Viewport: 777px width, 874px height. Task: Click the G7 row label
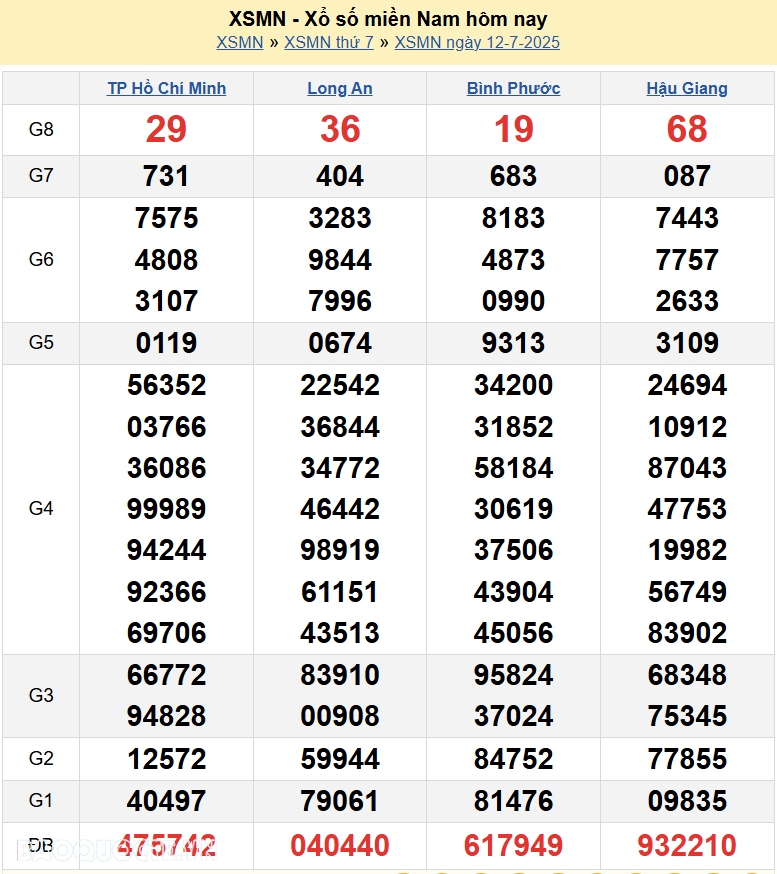point(41,176)
